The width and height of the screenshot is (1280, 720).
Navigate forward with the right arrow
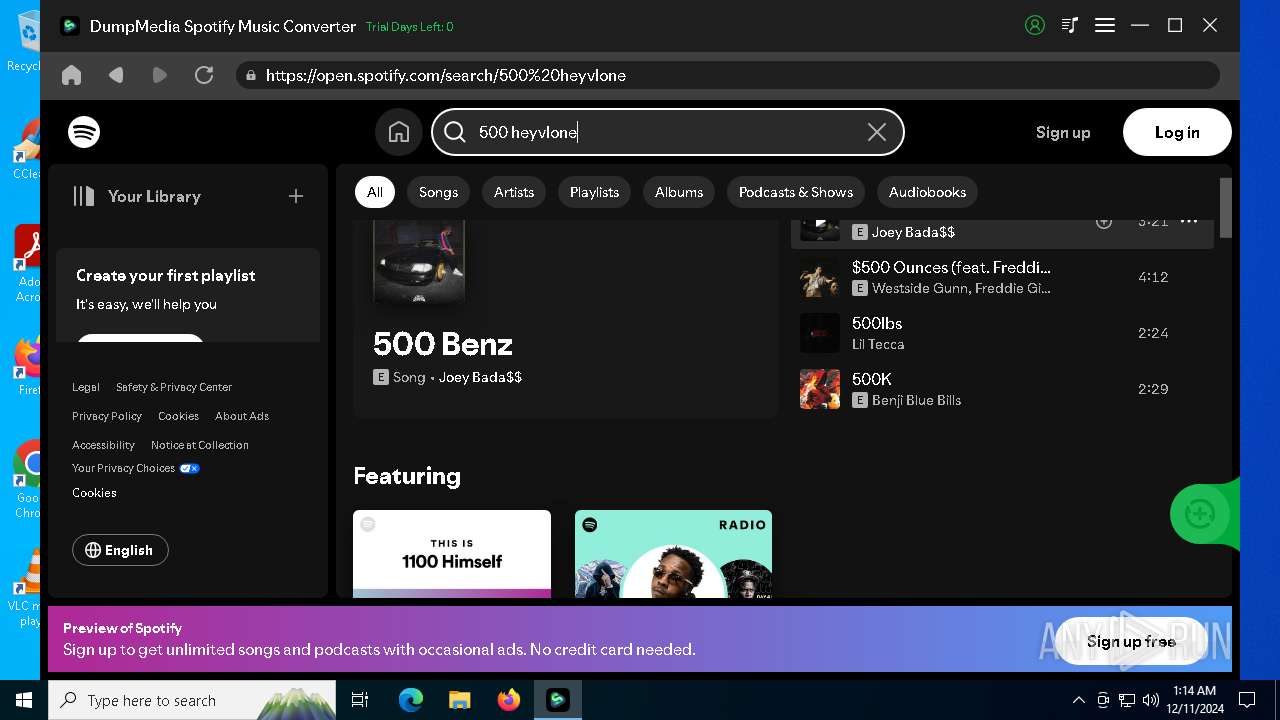pos(160,75)
